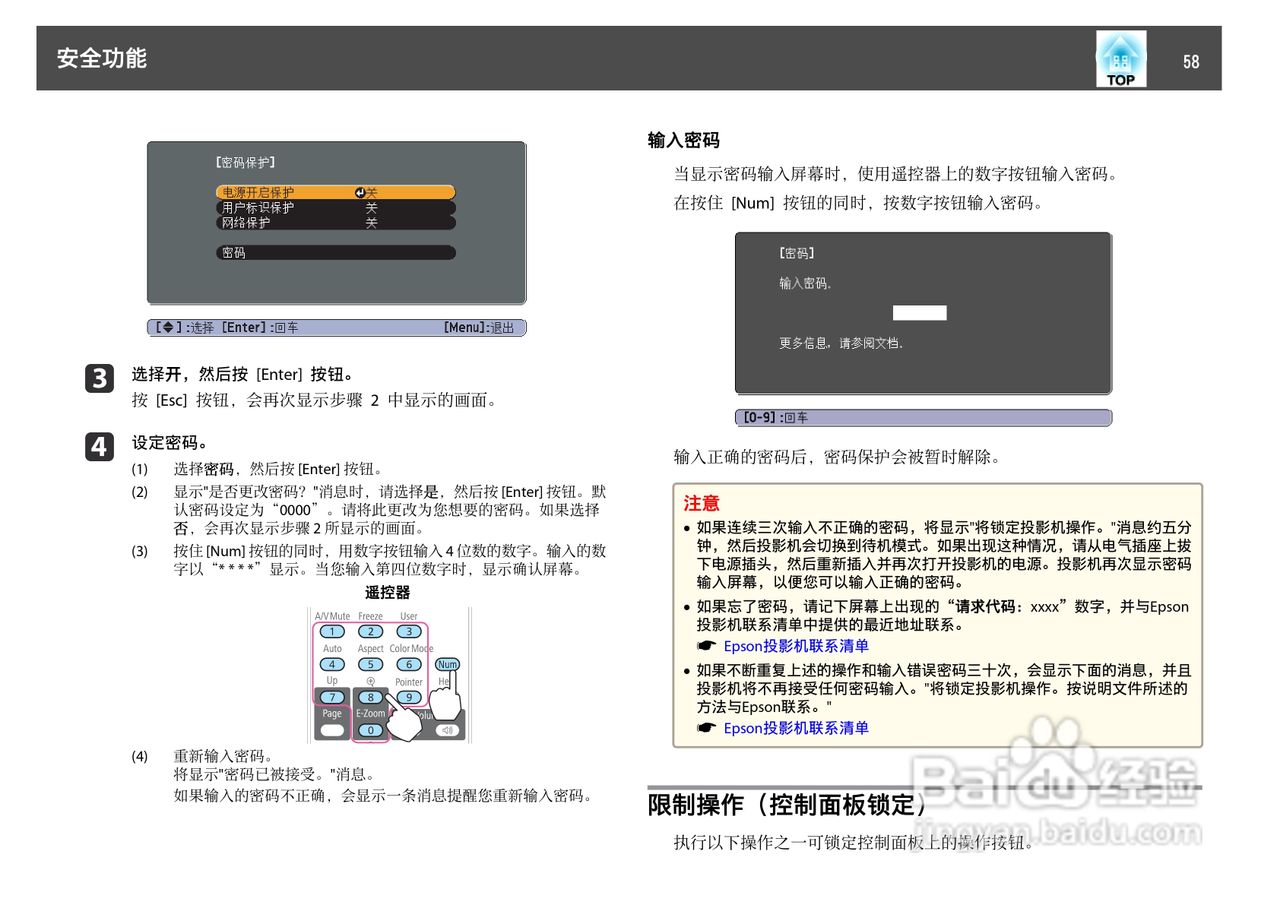Viewport: 1280px width, 905px height.
Task: Click the 安全功能 page header title
Action: pyautogui.click(x=102, y=58)
